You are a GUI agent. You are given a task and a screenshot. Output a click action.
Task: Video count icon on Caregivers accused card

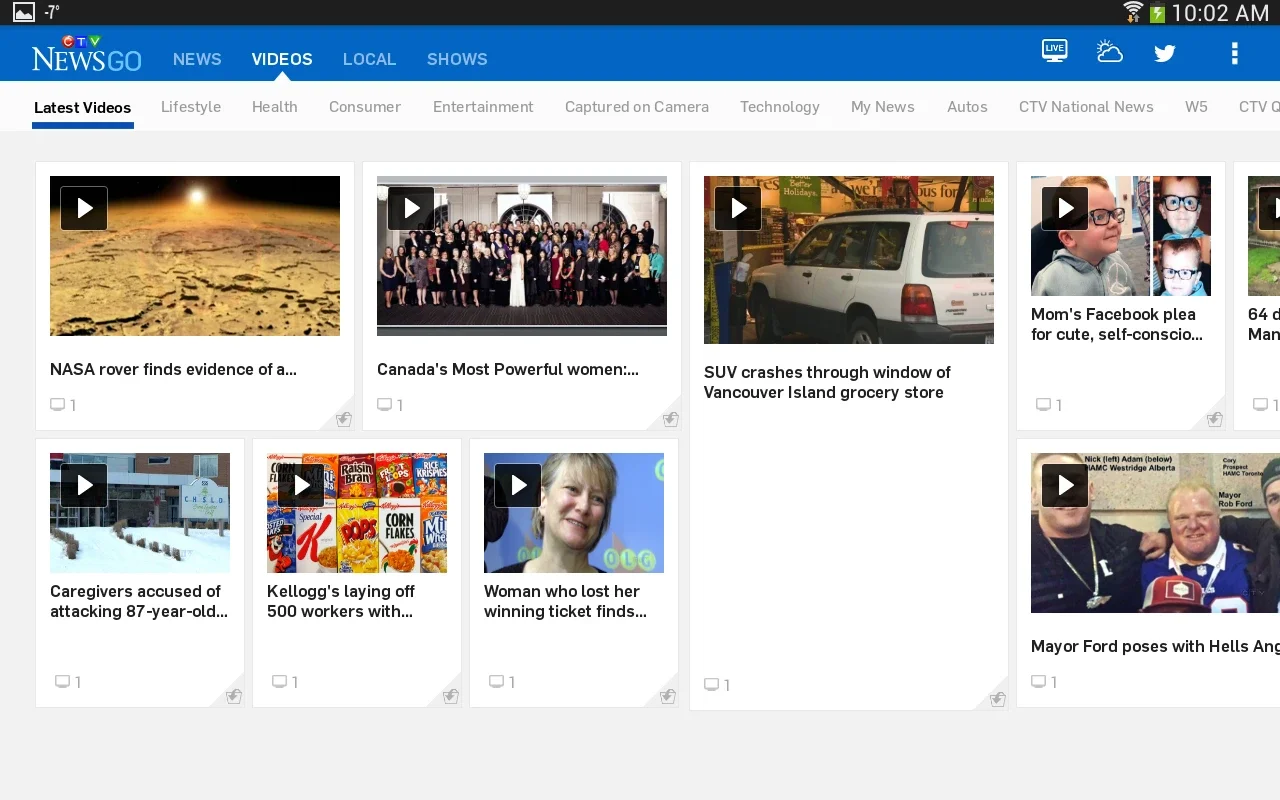62,682
